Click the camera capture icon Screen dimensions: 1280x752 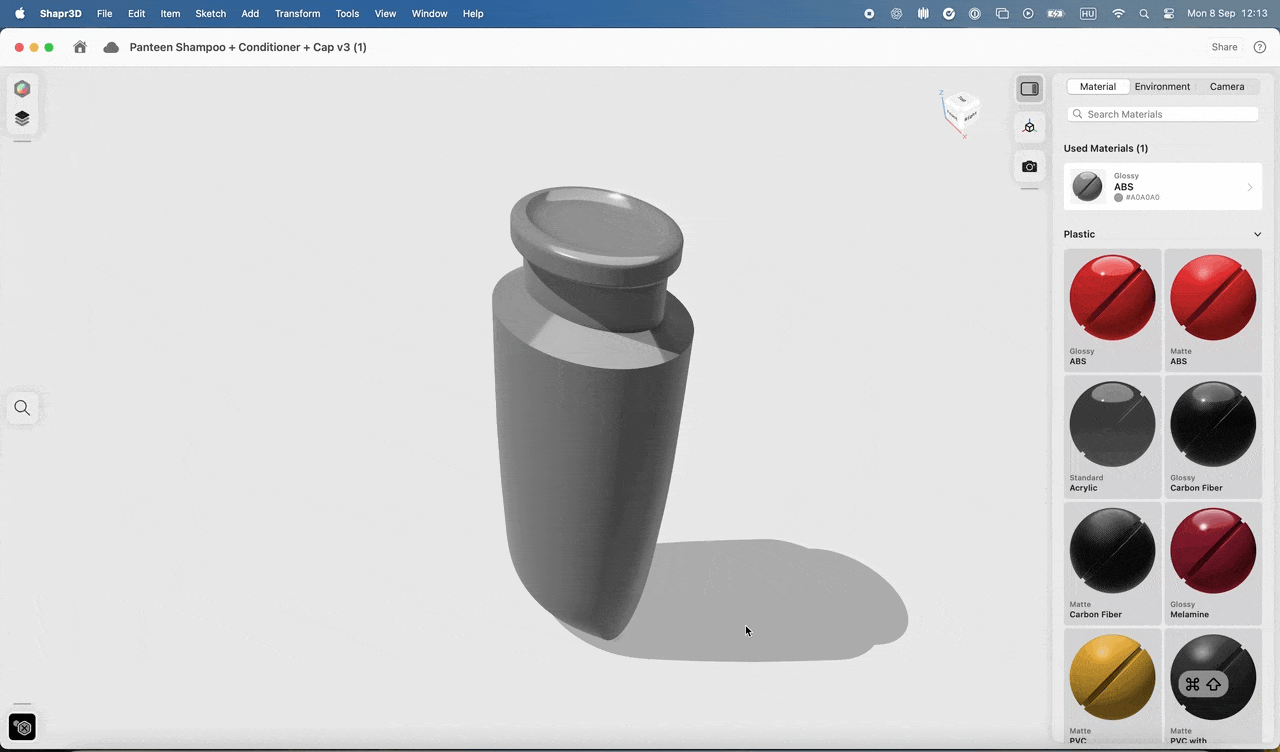[x=1029, y=166]
